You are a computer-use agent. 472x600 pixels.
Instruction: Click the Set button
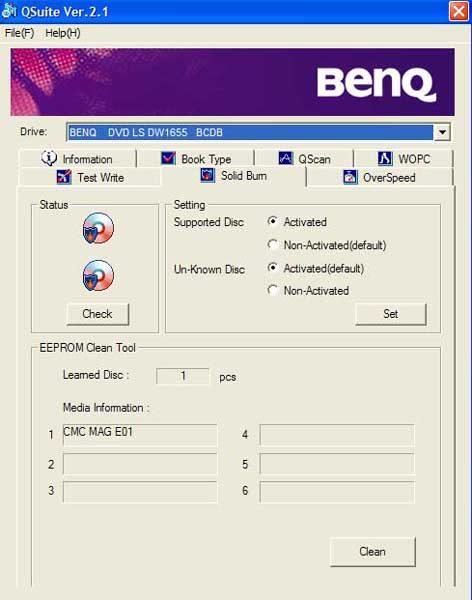pos(390,314)
